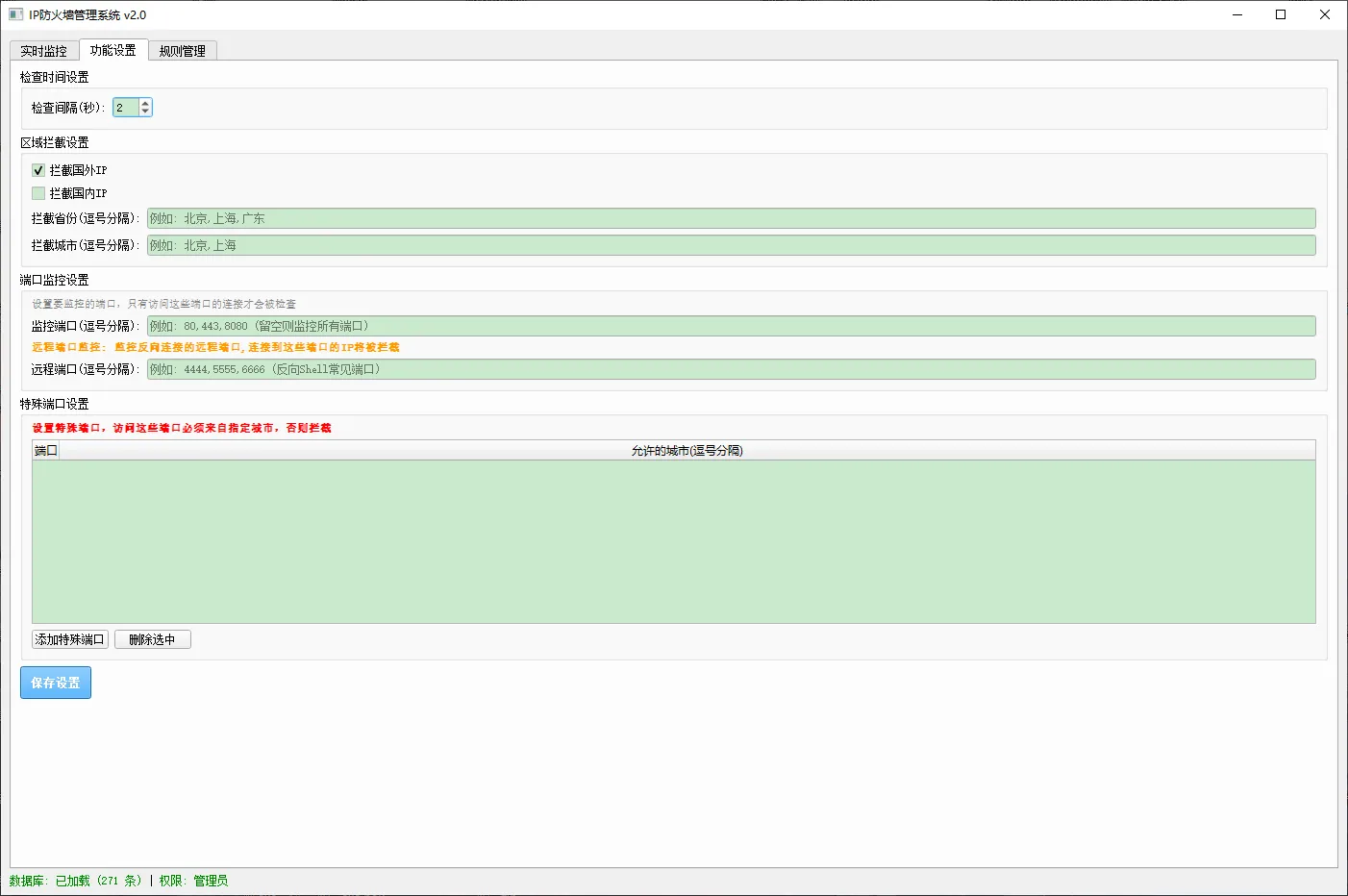The height and width of the screenshot is (896, 1348).
Task: Focus the 远程端口 input field
Action: pos(731,369)
